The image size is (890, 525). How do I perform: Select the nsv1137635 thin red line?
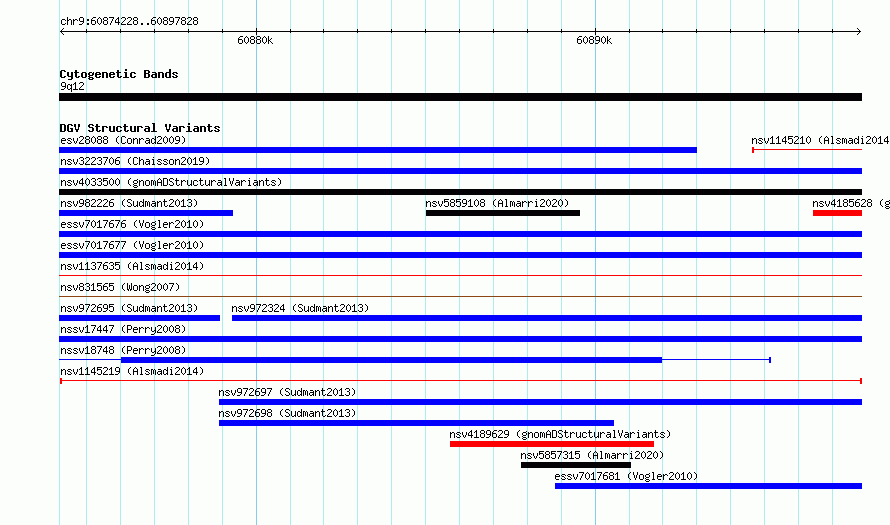point(461,276)
